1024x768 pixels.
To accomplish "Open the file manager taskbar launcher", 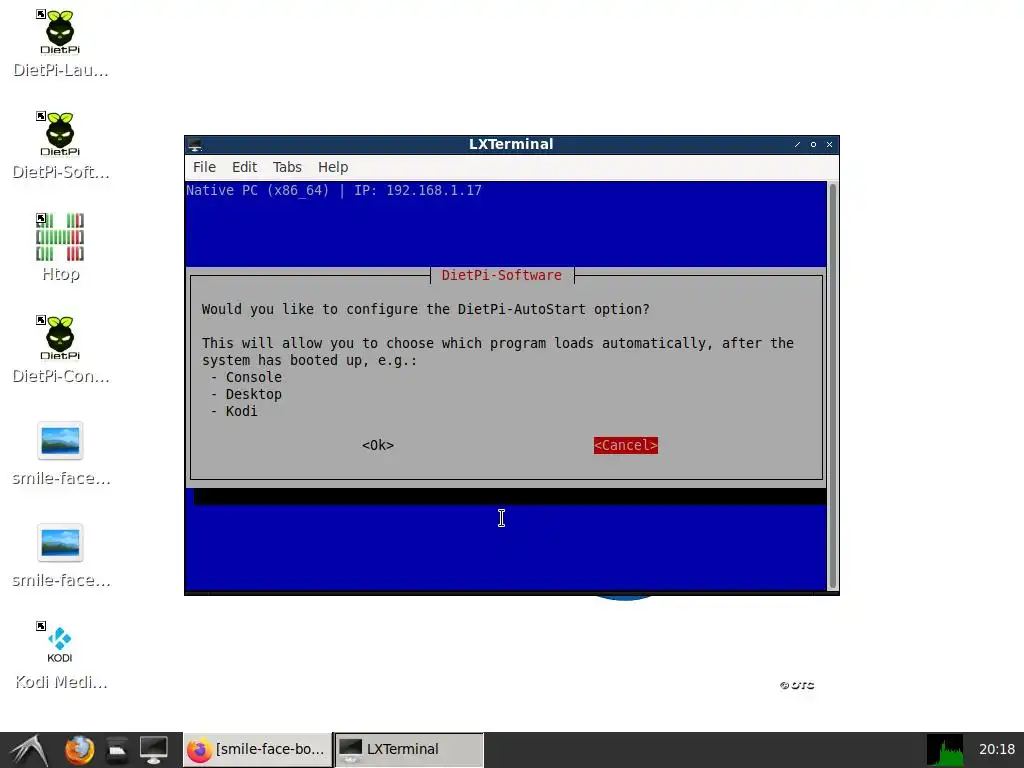I will pos(117,750).
